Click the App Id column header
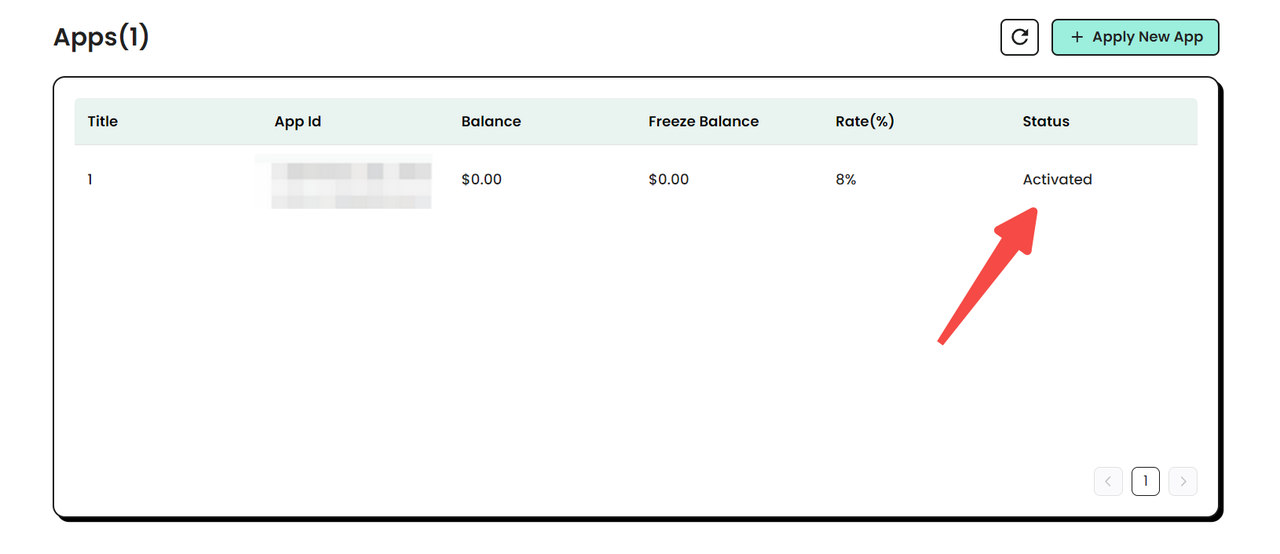The width and height of the screenshot is (1280, 554). [x=298, y=121]
